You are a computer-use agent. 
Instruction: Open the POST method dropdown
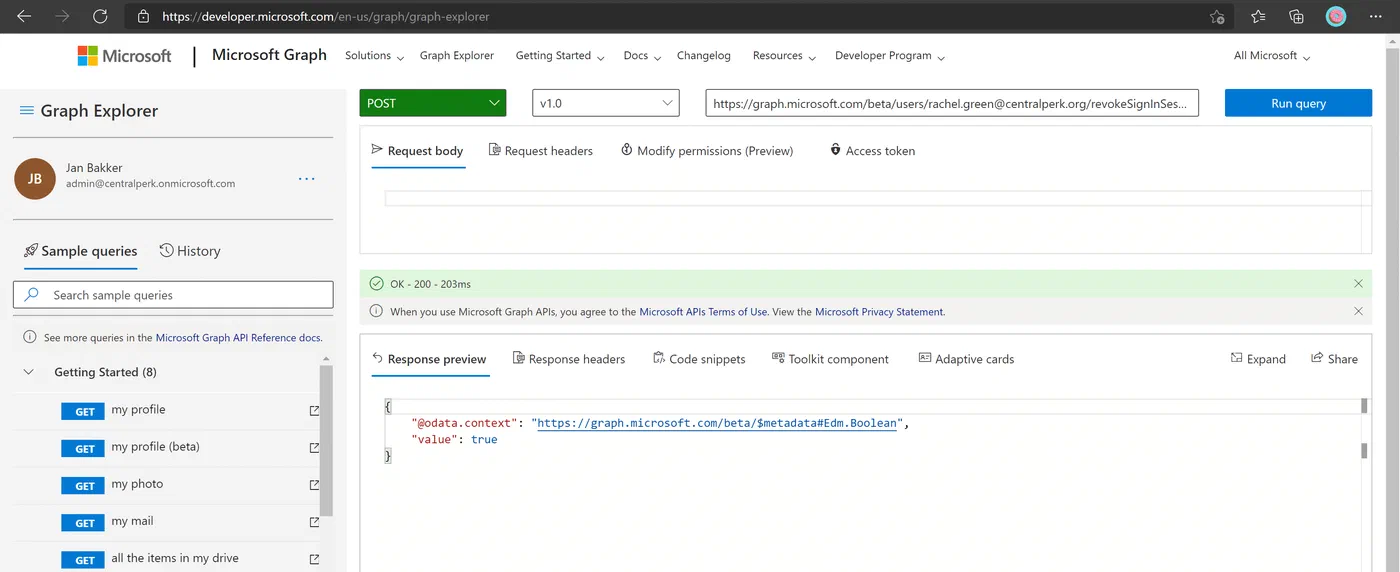coord(433,103)
